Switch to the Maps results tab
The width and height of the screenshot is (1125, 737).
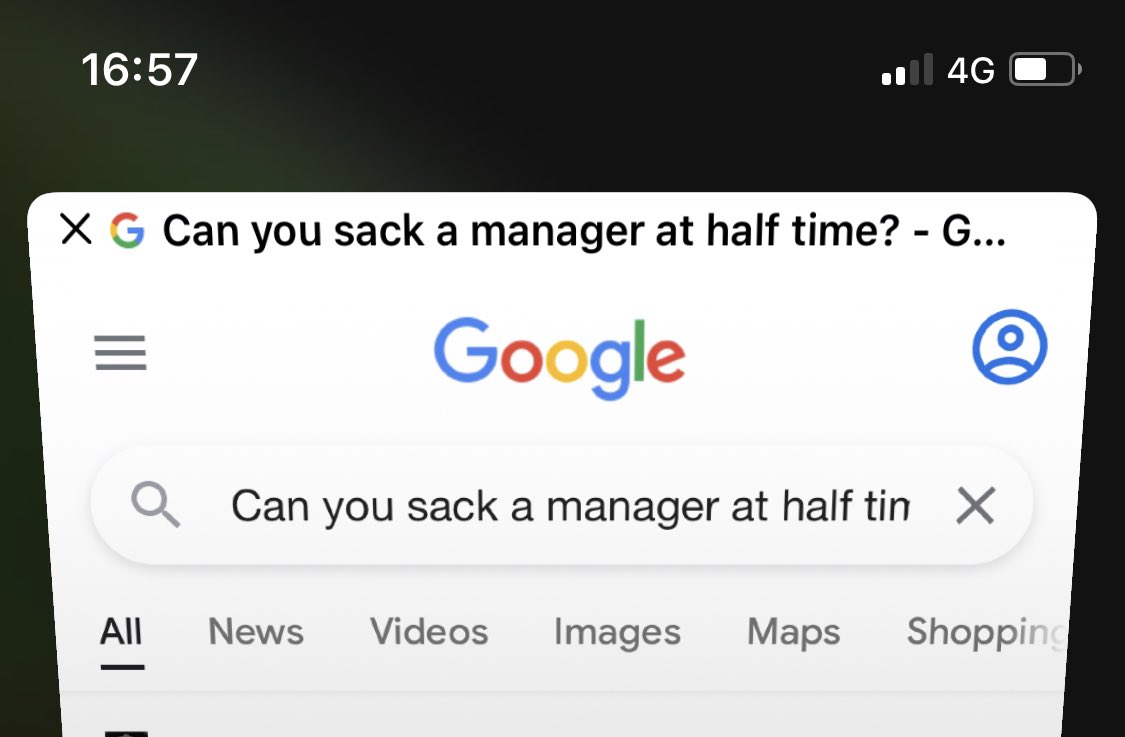(794, 634)
